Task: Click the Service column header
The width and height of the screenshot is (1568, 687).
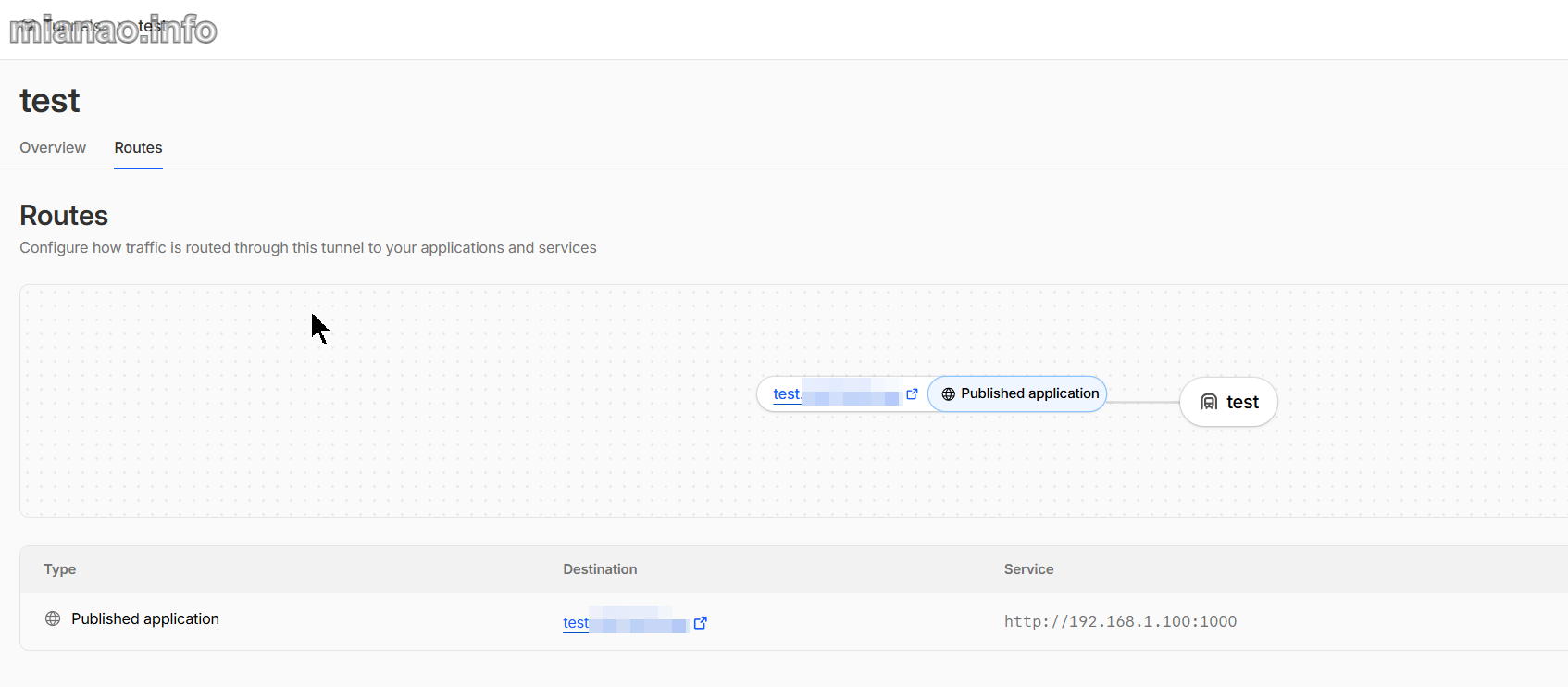Action: [x=1028, y=569]
